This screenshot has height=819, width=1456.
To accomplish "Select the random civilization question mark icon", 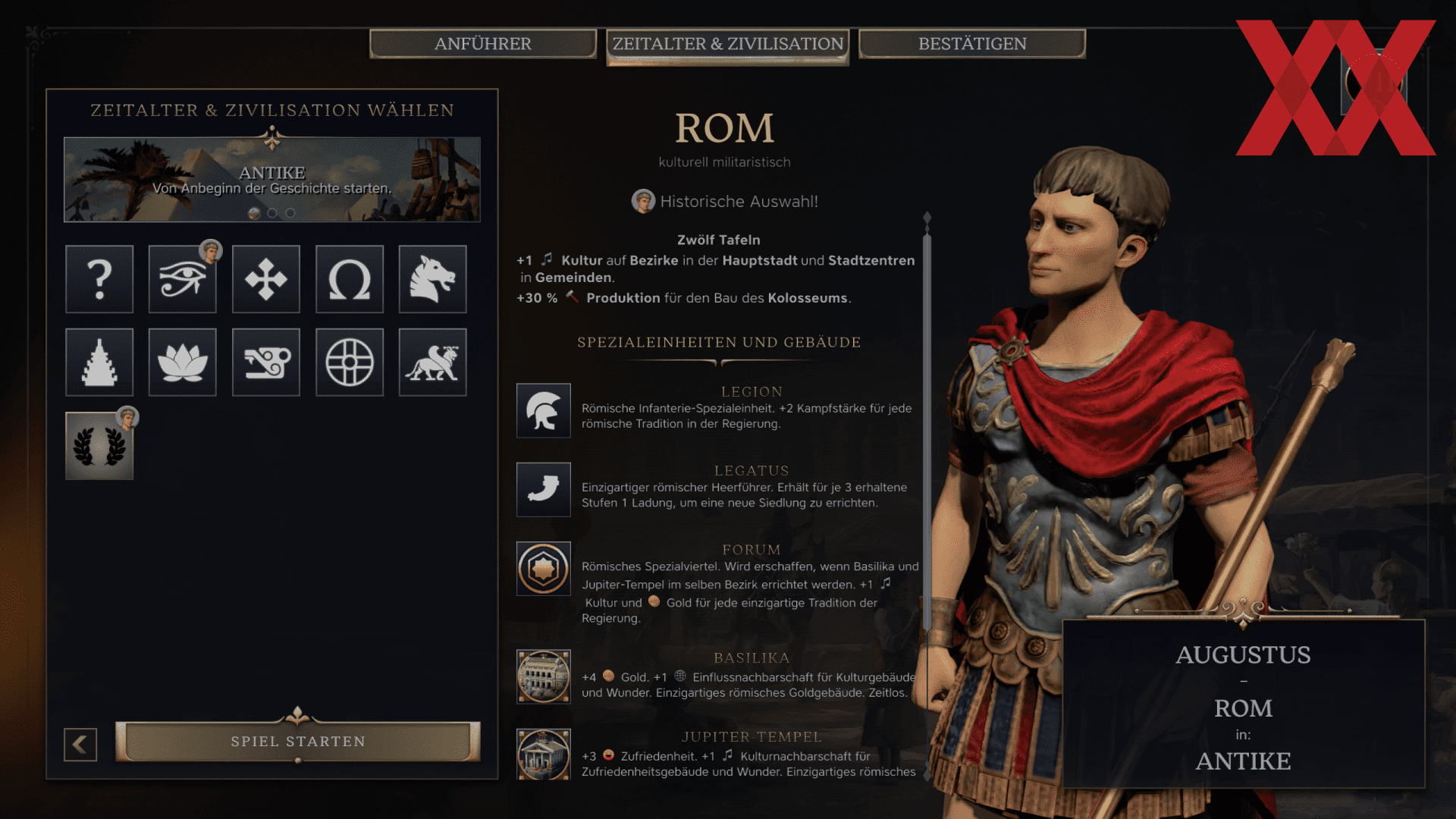I will point(99,279).
